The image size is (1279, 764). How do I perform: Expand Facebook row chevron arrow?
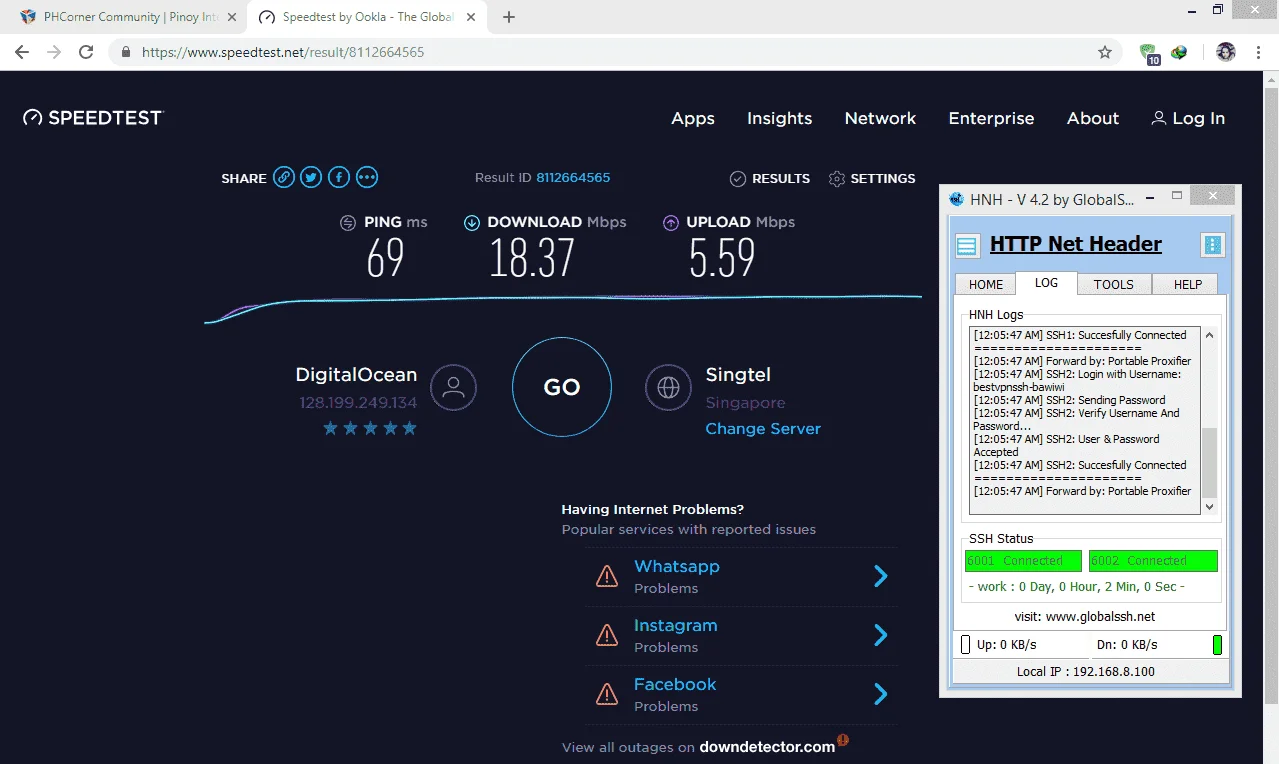coord(881,694)
